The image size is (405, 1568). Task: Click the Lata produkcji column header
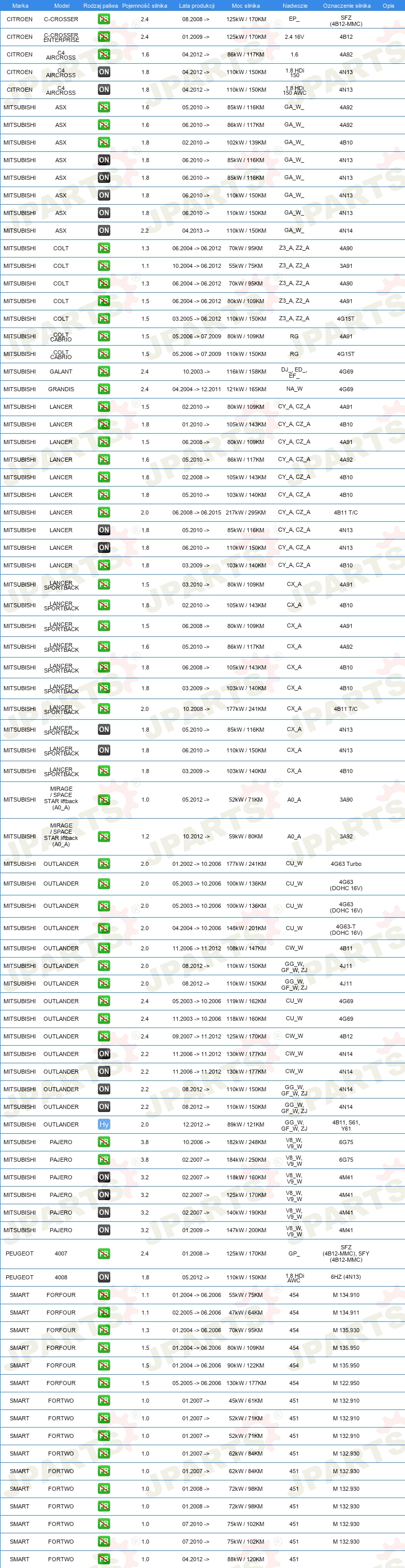pyautogui.click(x=196, y=6)
